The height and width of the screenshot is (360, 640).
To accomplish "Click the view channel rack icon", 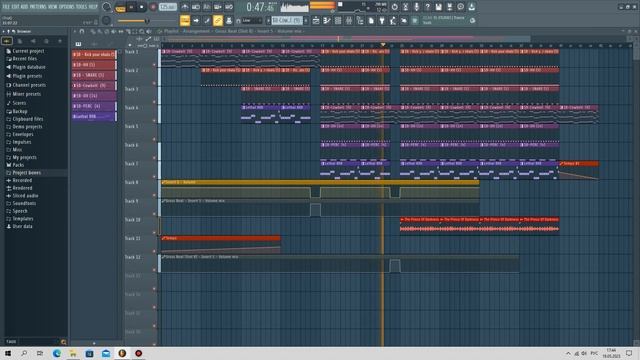I will pos(338,20).
